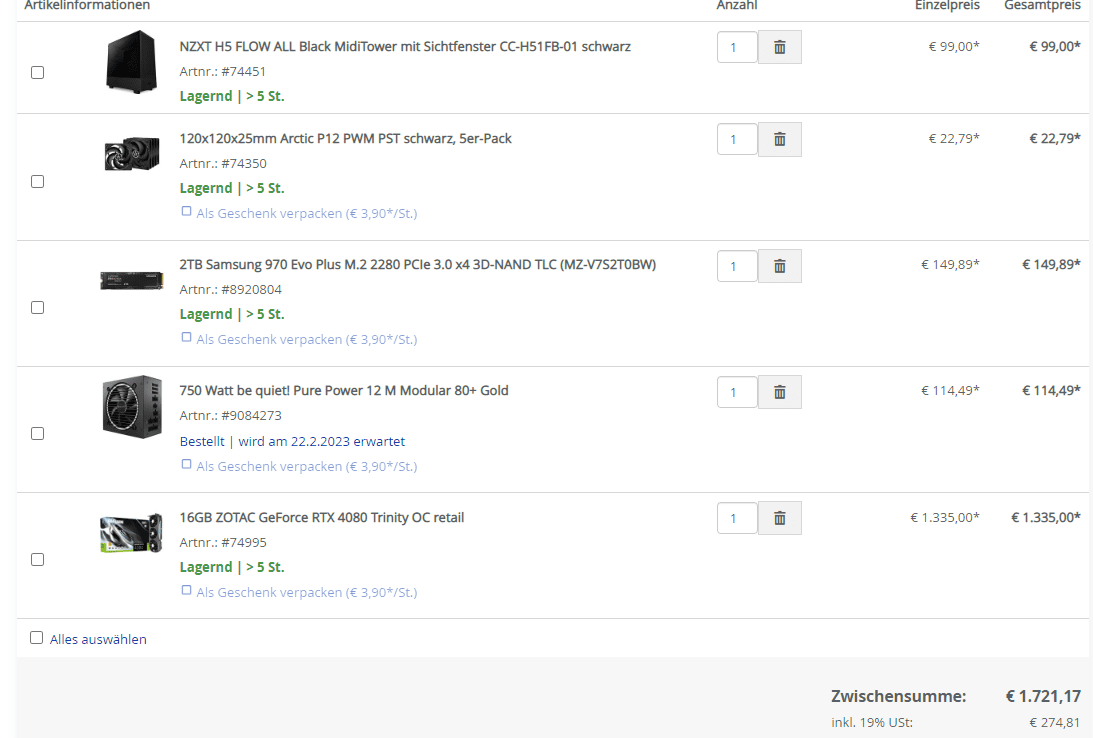Click the € 114,49 total price

point(1051,391)
